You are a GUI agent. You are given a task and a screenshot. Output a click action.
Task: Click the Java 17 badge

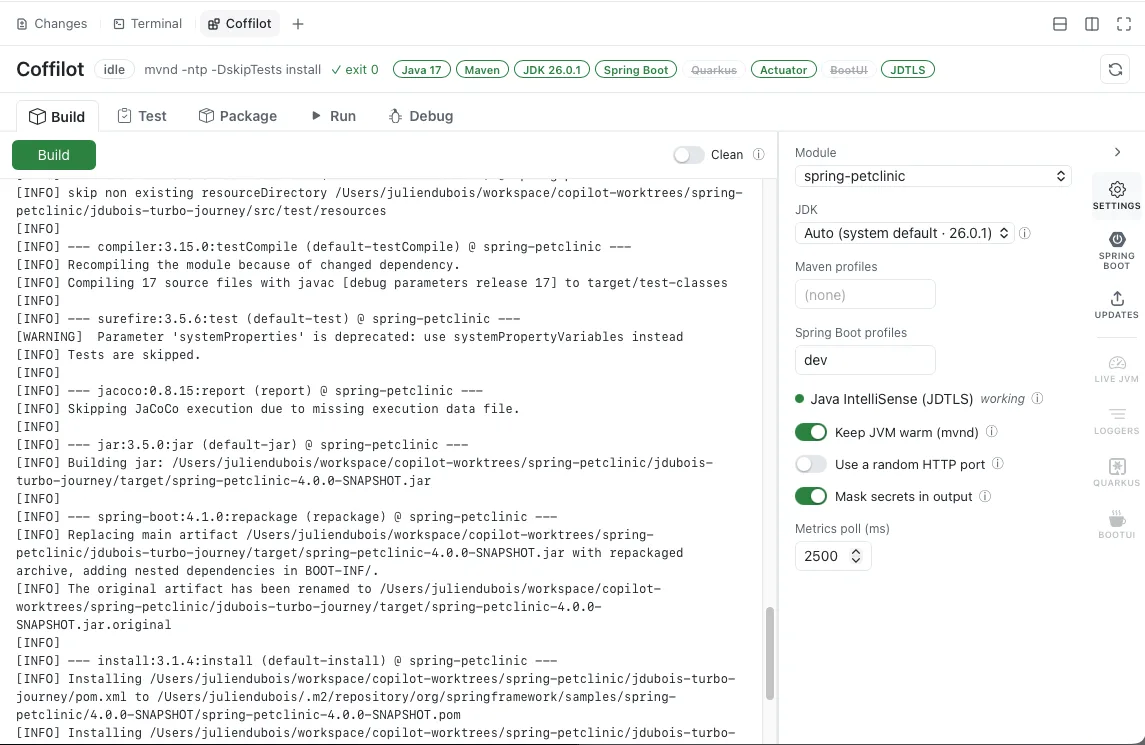(421, 70)
